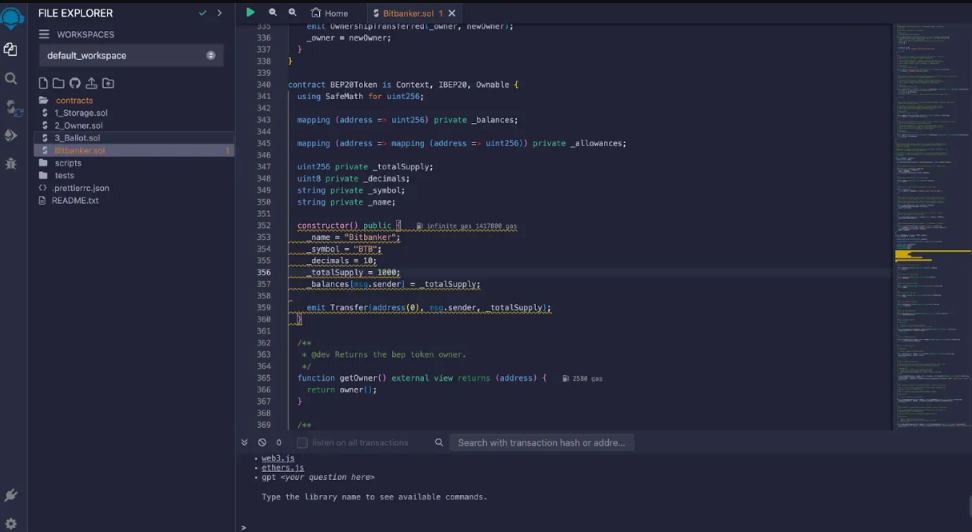
Task: Click the constructor() public line
Action: [349, 226]
